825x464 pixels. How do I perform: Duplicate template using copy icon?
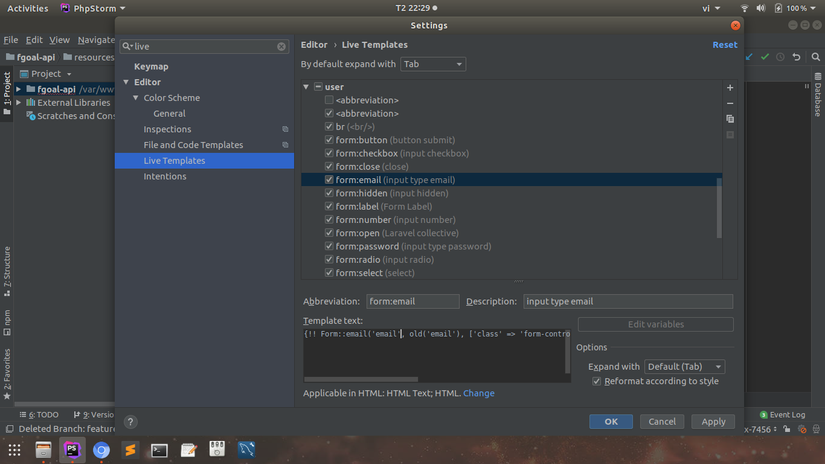click(x=730, y=119)
